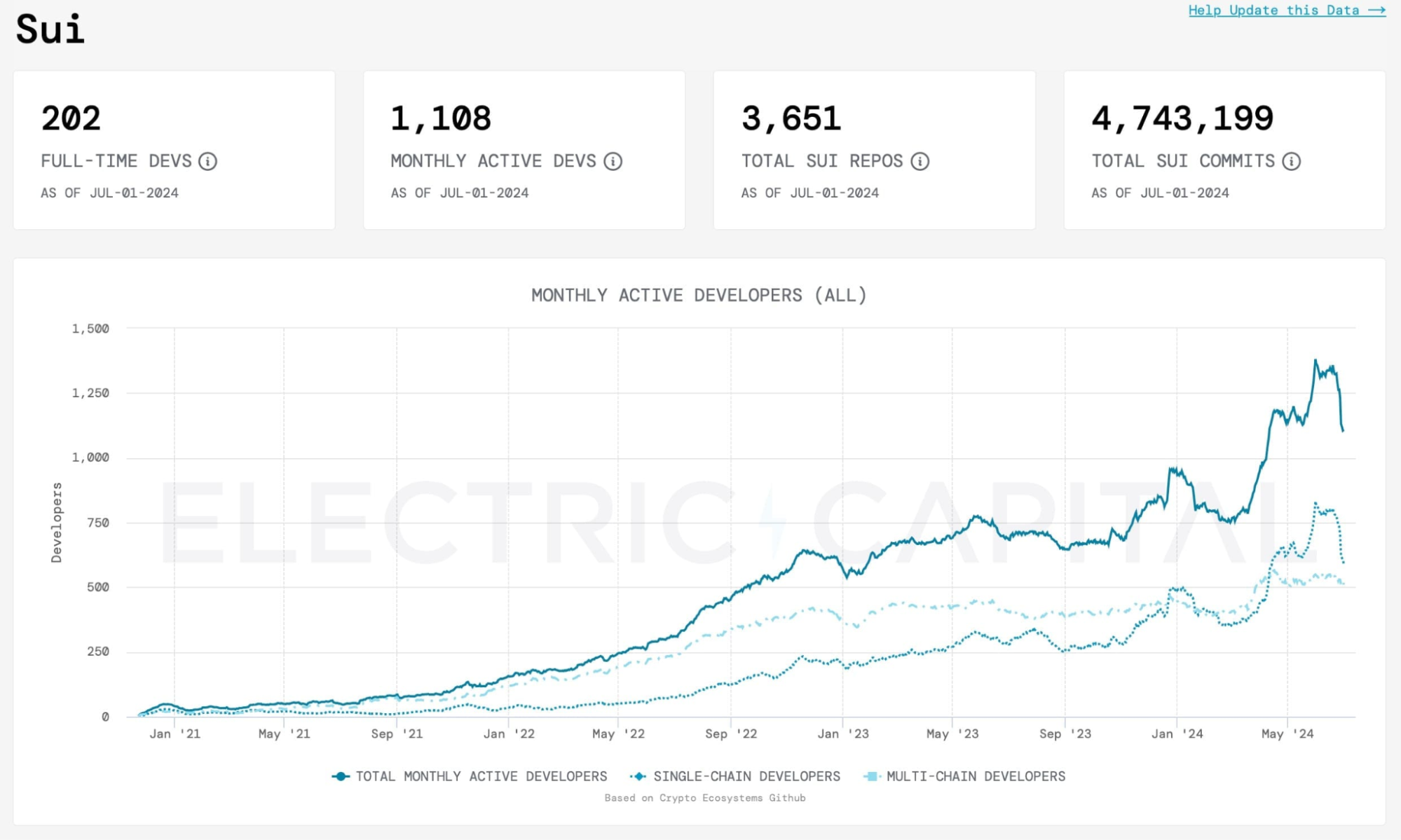Click the May '24 x-axis label
This screenshot has width=1401, height=840.
click(1287, 734)
